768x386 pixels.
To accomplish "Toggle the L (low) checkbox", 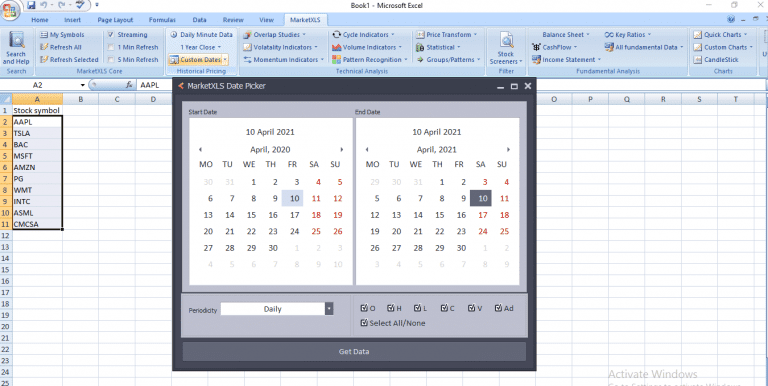I will [417, 308].
